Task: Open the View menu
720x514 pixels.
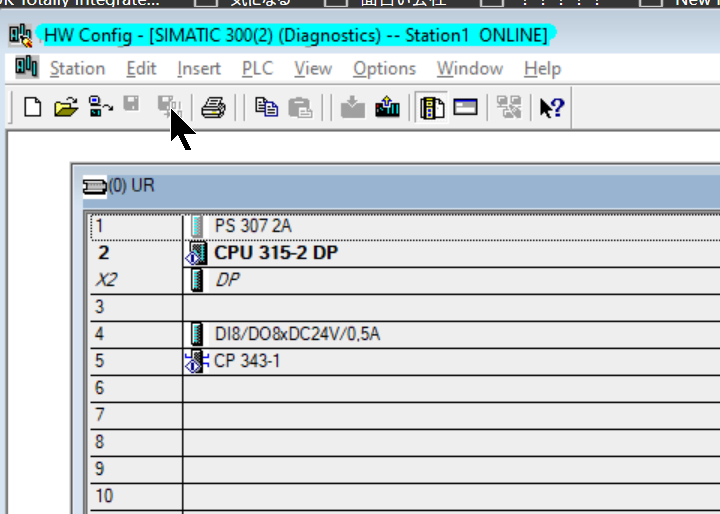Action: [313, 68]
